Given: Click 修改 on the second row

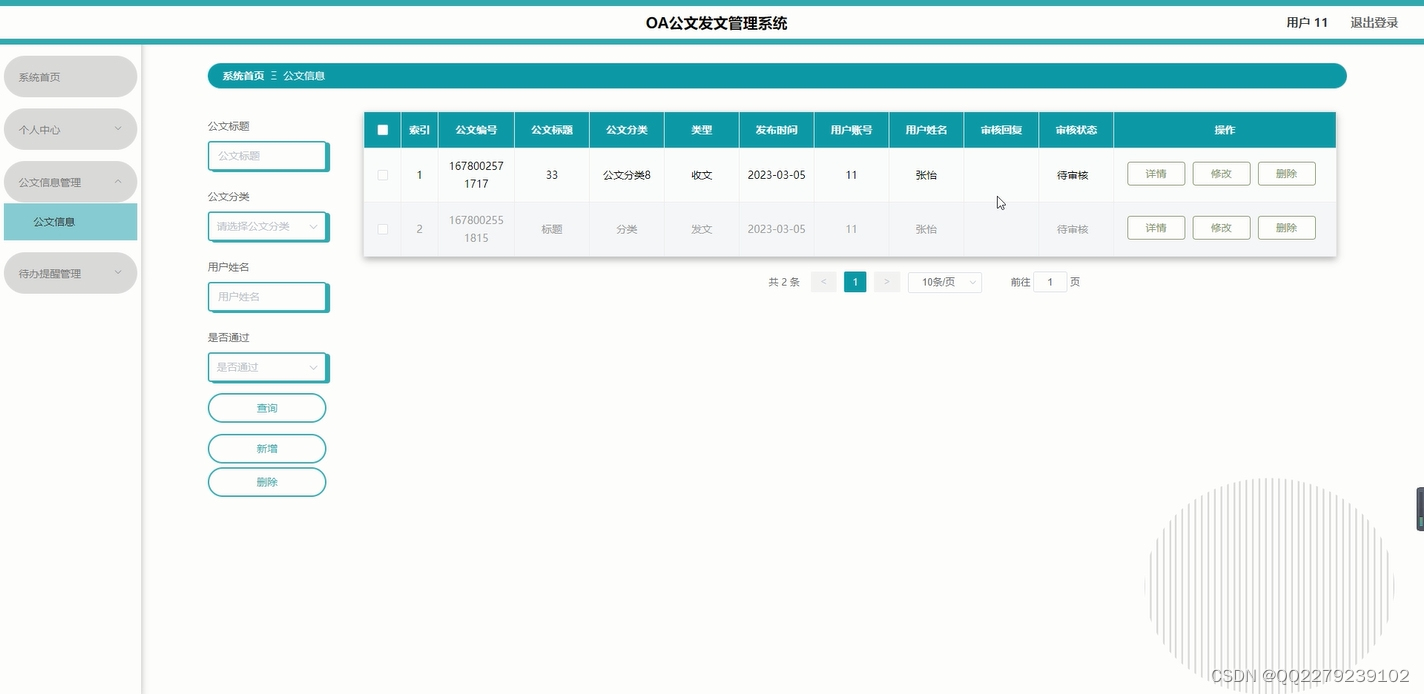Looking at the screenshot, I should [1220, 227].
